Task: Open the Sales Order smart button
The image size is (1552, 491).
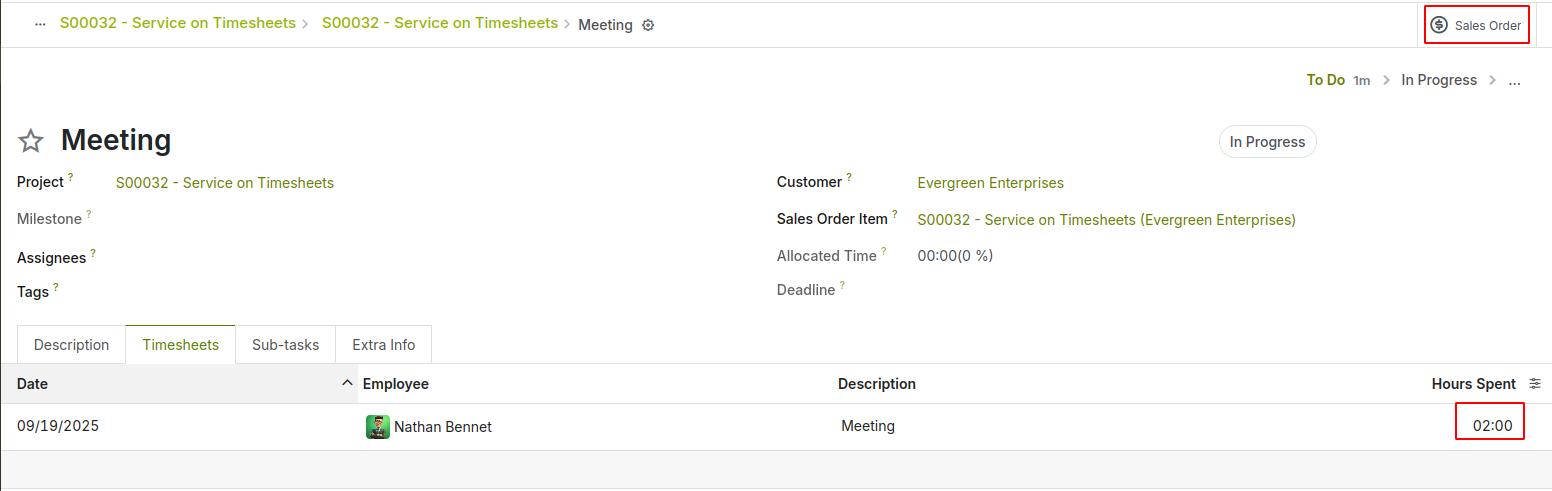Action: coord(1476,25)
